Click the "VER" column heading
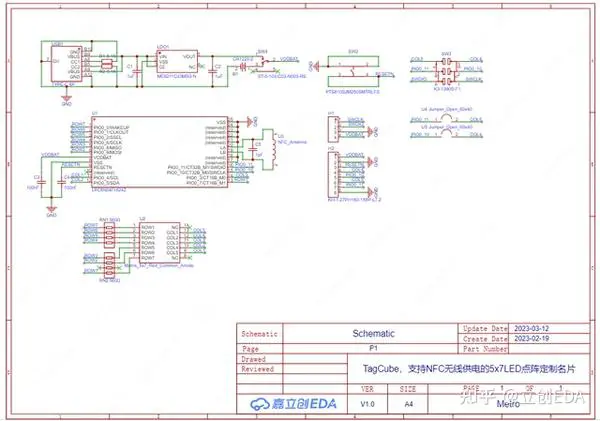Screen dimensions: 600x421 [x=367, y=389]
